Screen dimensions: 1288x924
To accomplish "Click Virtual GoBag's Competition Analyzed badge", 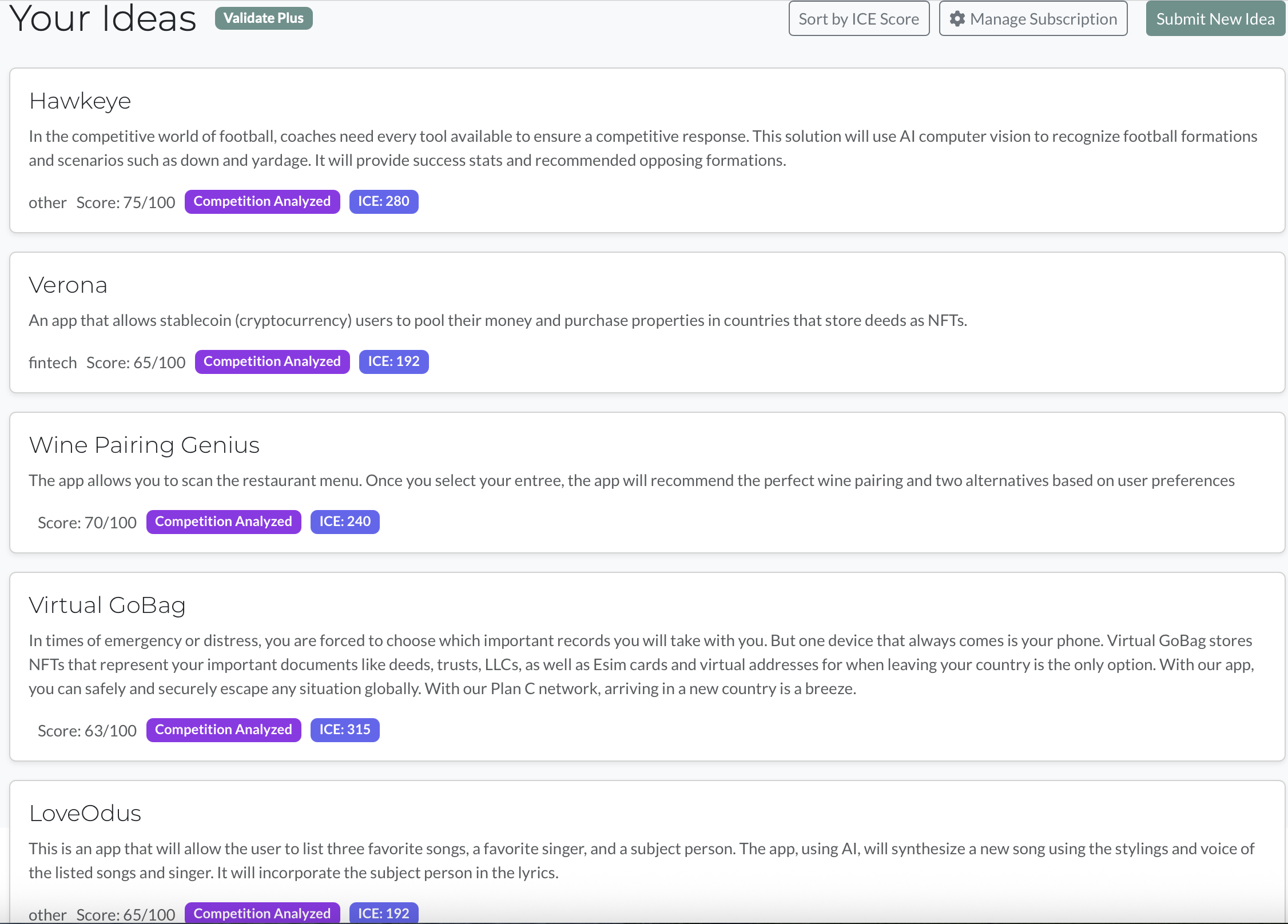I will [x=223, y=730].
